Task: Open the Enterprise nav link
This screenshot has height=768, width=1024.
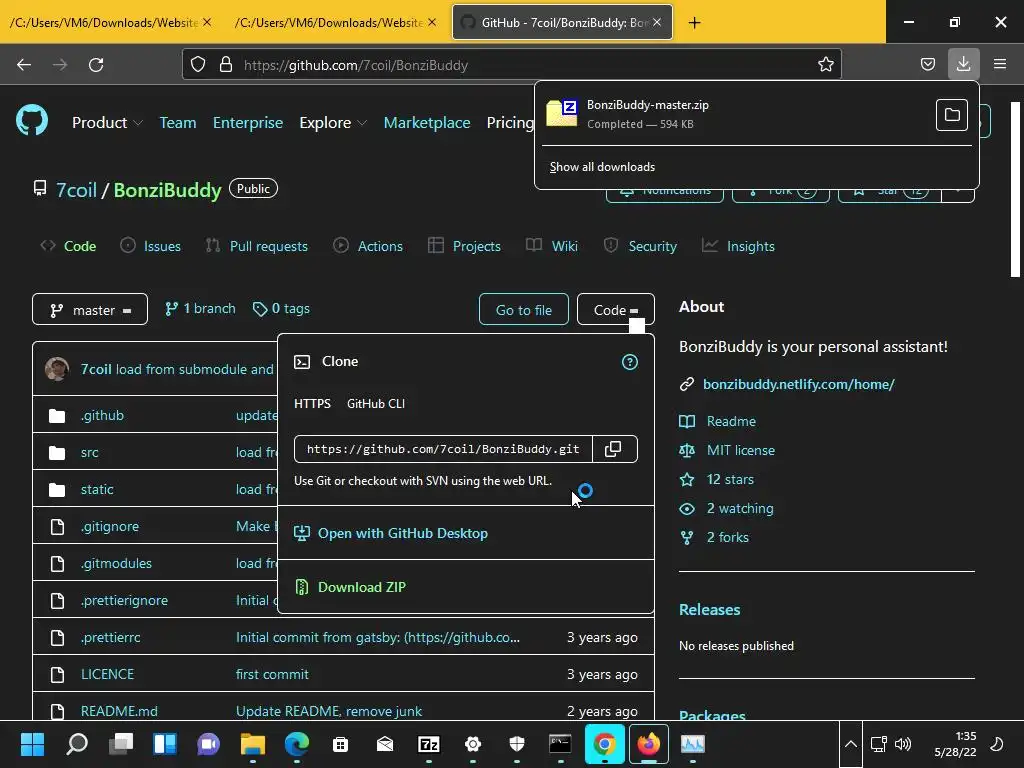Action: (248, 123)
